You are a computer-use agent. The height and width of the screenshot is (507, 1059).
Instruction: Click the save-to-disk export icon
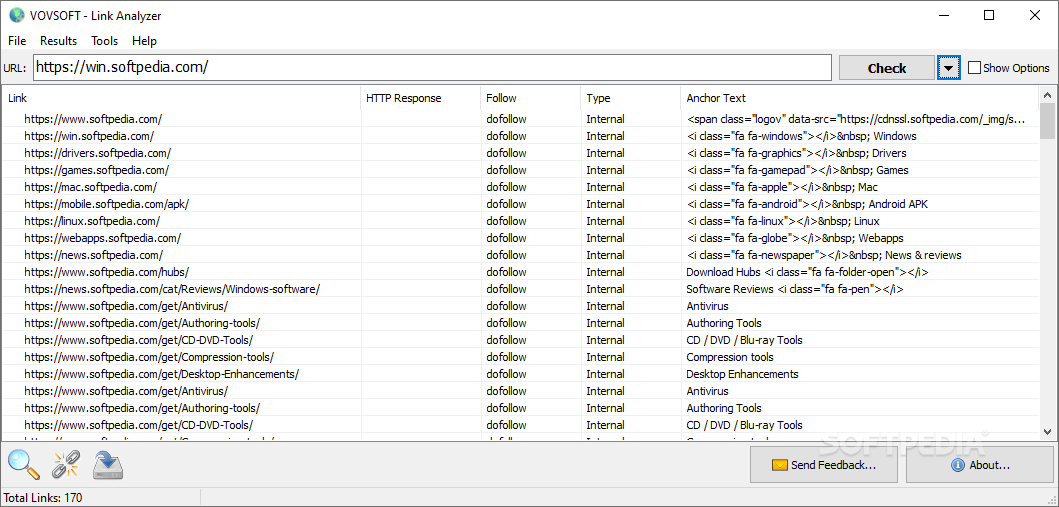(107, 464)
